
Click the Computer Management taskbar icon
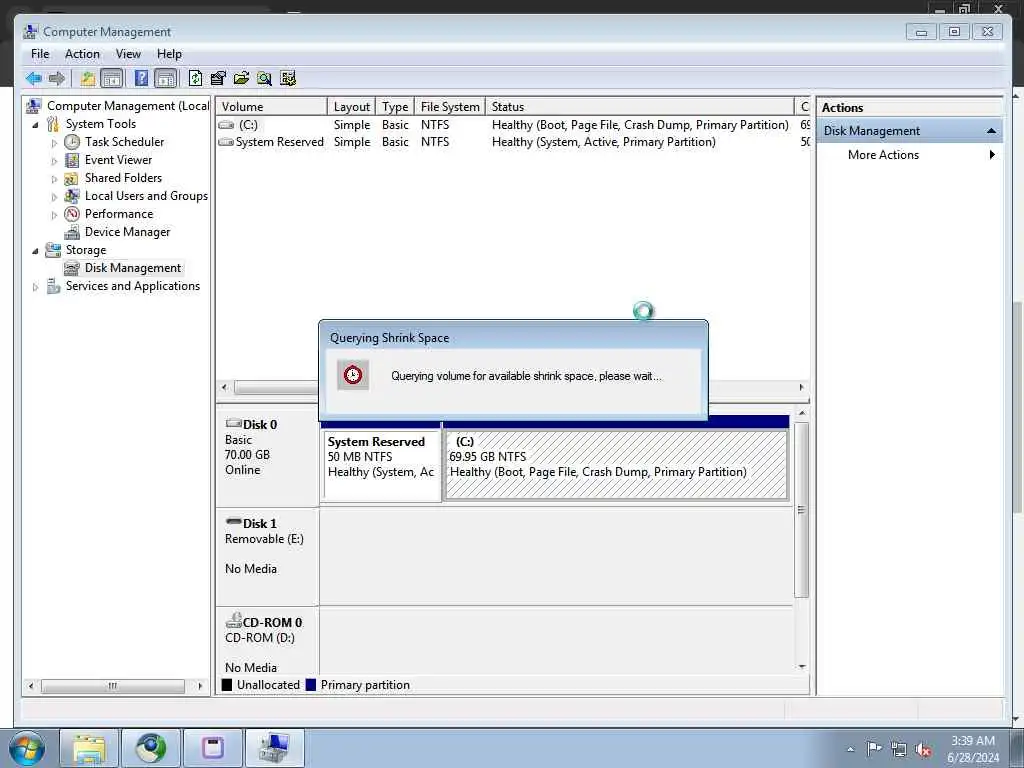click(274, 748)
